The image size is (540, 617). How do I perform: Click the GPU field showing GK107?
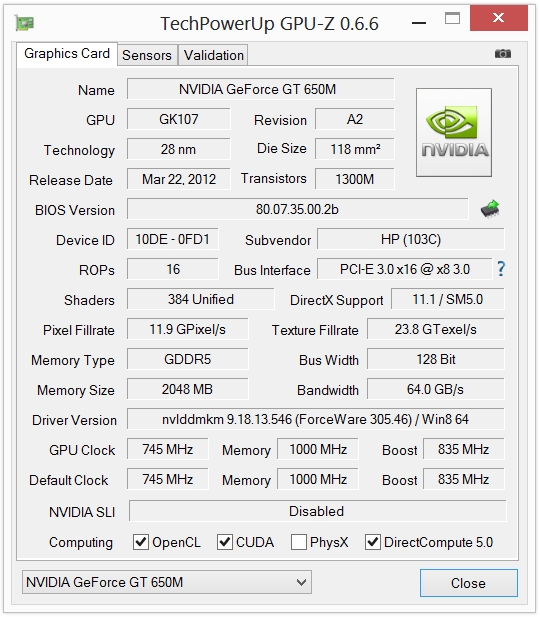point(179,119)
